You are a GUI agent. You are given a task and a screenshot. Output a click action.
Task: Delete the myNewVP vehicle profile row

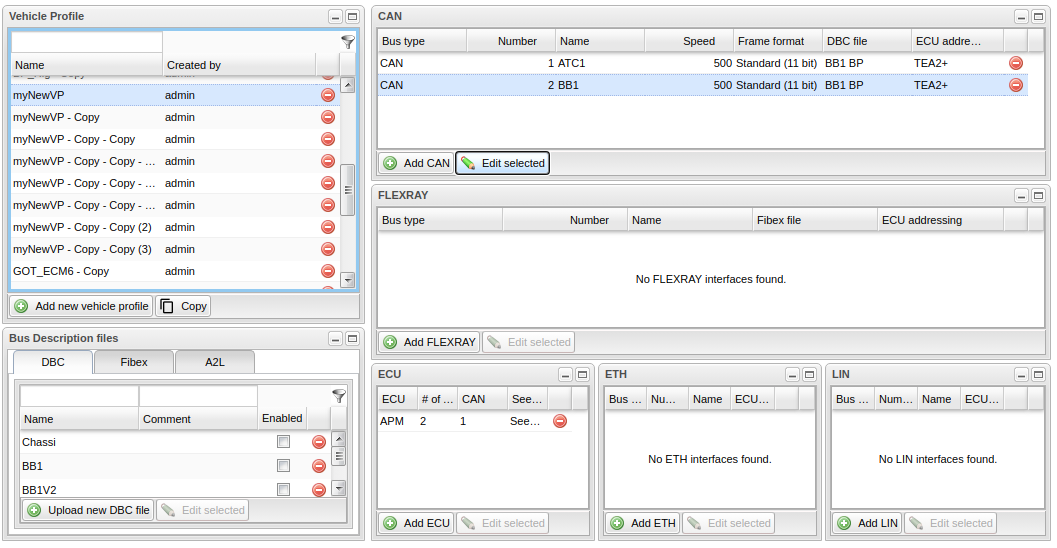pyautogui.click(x=327, y=95)
